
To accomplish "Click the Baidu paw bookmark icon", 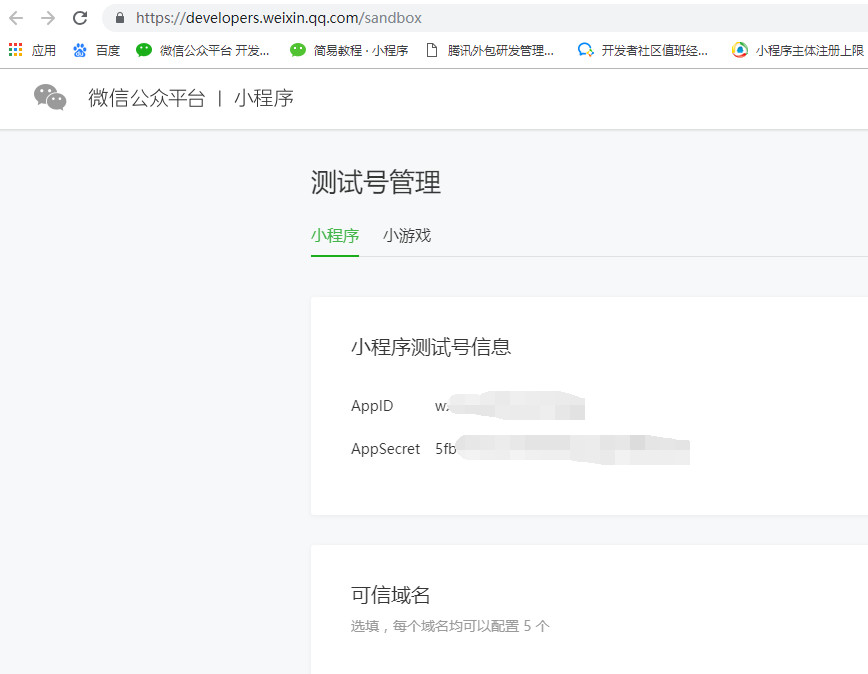I will point(80,50).
